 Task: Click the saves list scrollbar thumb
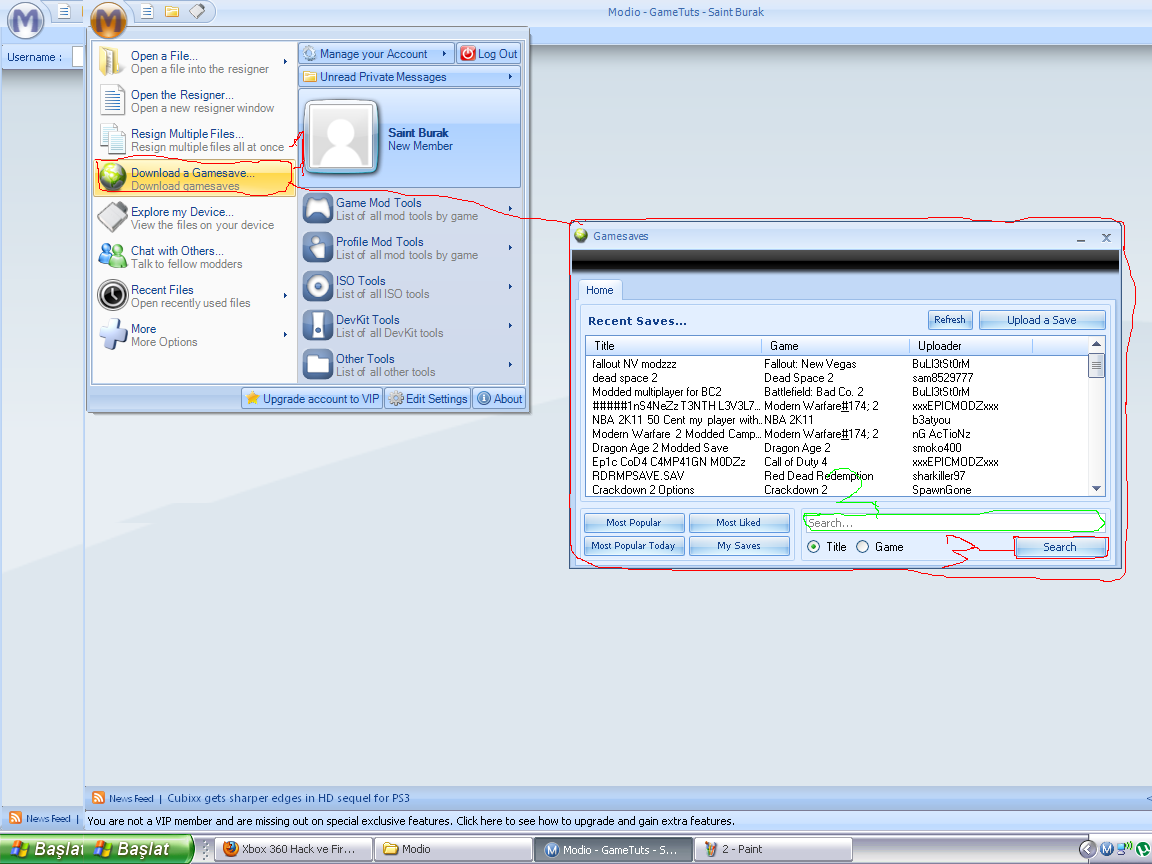click(1096, 365)
